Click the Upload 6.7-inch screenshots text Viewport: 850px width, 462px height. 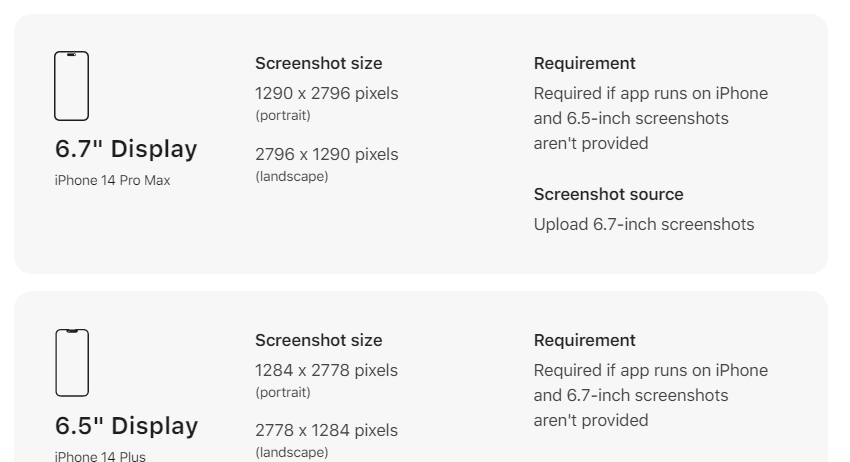644,224
